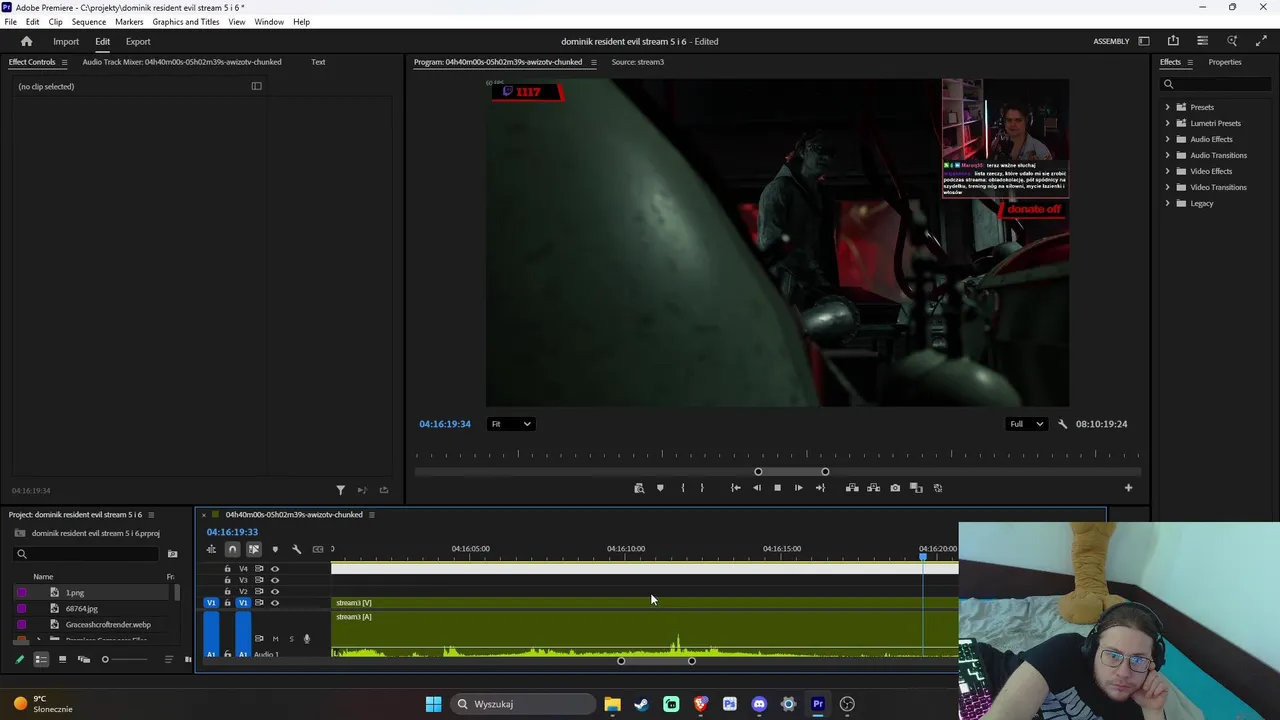This screenshot has height=720, width=1280.
Task: Solo the Audio 1 track
Action: pos(291,639)
